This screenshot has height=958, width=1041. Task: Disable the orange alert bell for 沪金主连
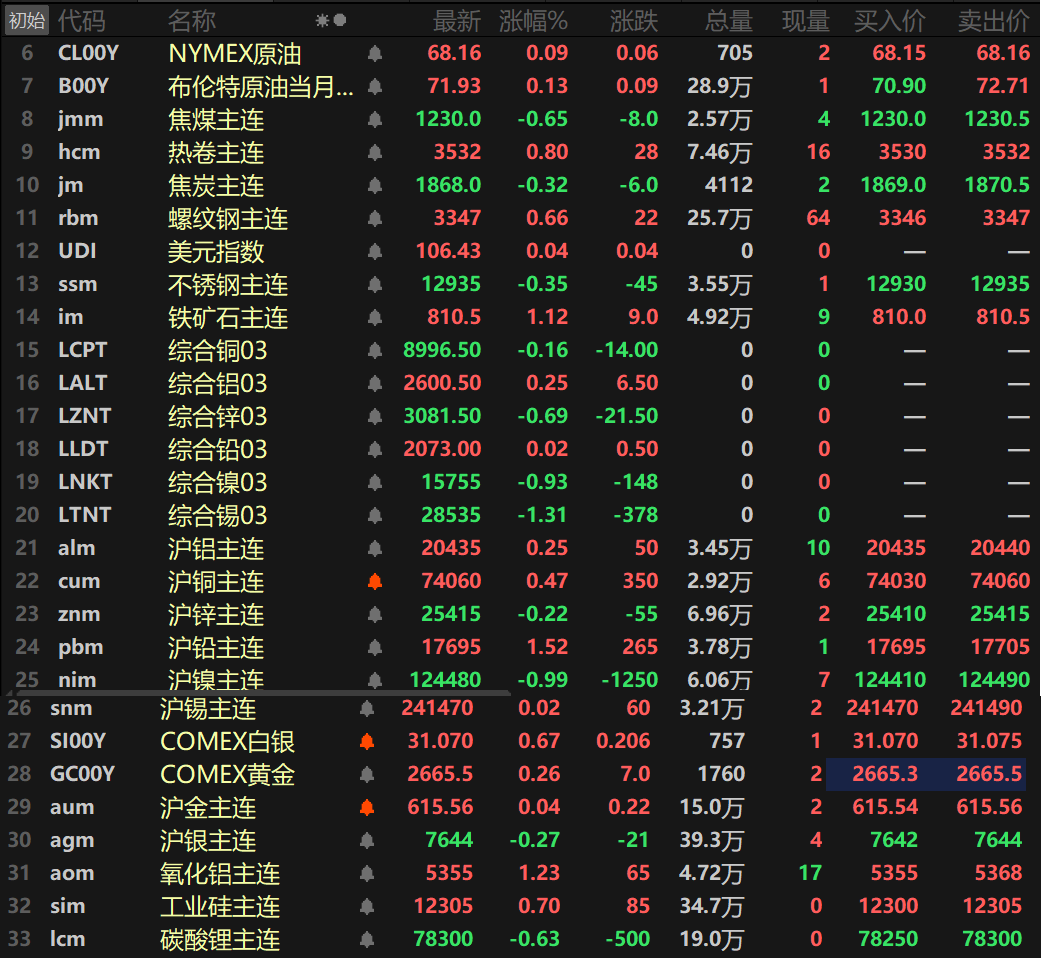(375, 806)
